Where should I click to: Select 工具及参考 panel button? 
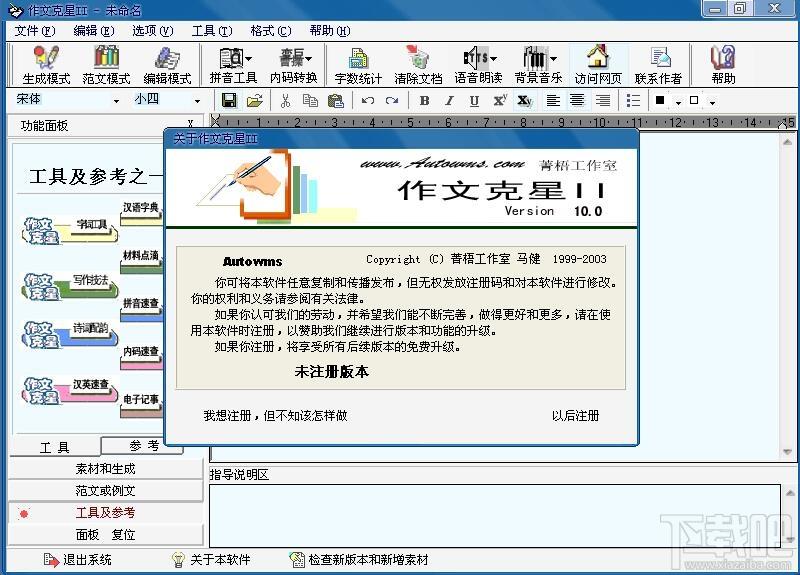(x=106, y=512)
